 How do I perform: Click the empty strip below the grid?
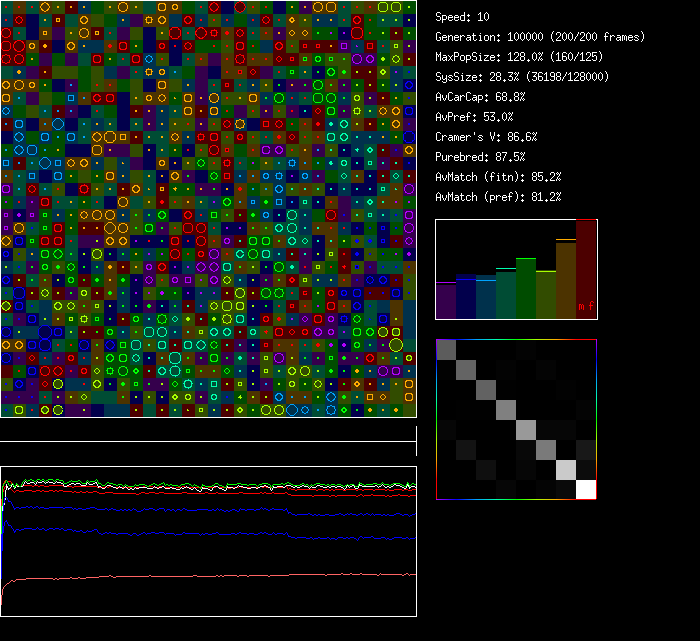[208, 430]
